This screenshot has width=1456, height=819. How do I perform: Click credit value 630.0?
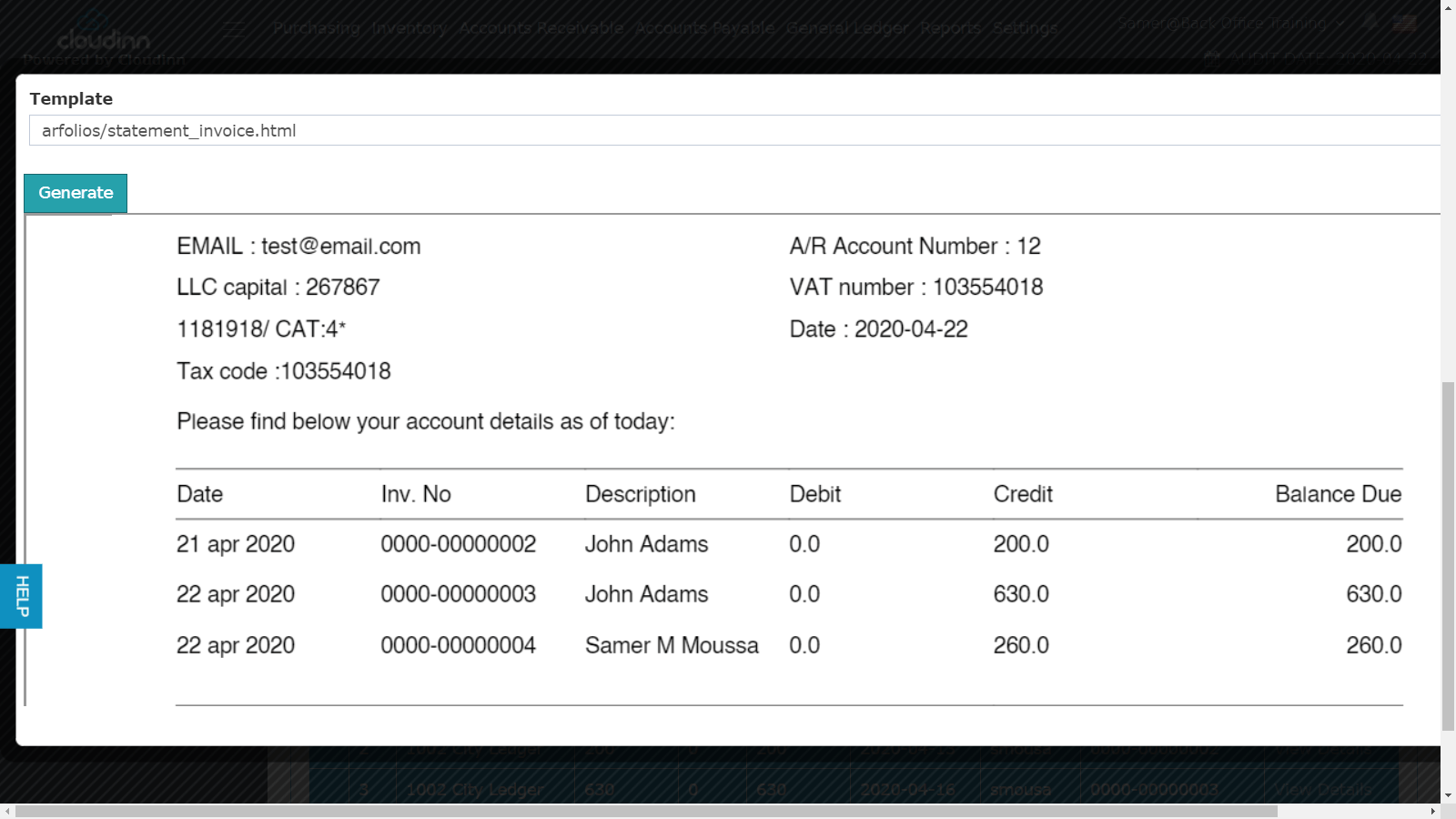(x=1021, y=594)
